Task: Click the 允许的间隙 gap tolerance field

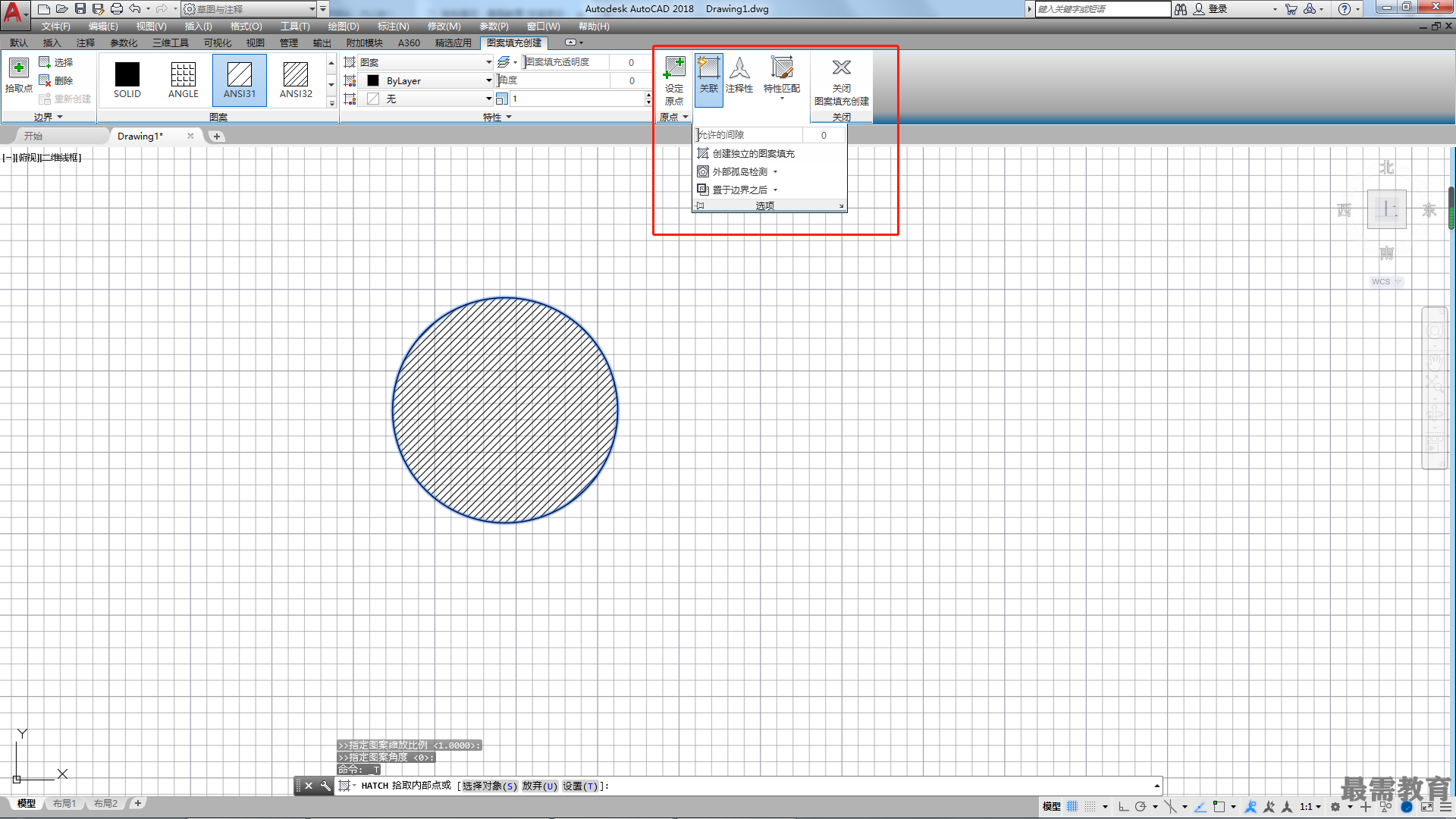Action: click(x=770, y=135)
